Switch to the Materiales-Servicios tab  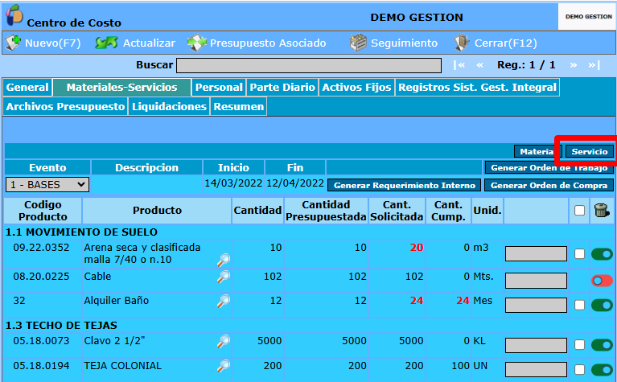pyautogui.click(x=122, y=87)
